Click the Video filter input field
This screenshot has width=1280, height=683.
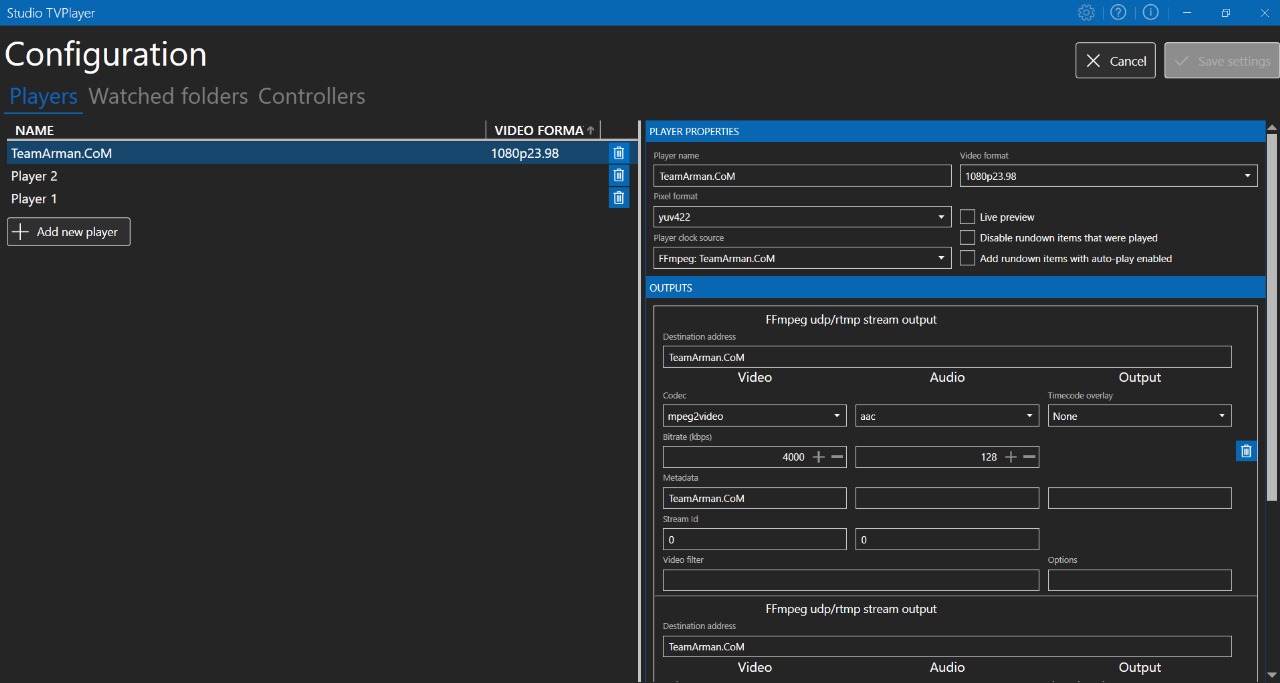pyautogui.click(x=851, y=580)
